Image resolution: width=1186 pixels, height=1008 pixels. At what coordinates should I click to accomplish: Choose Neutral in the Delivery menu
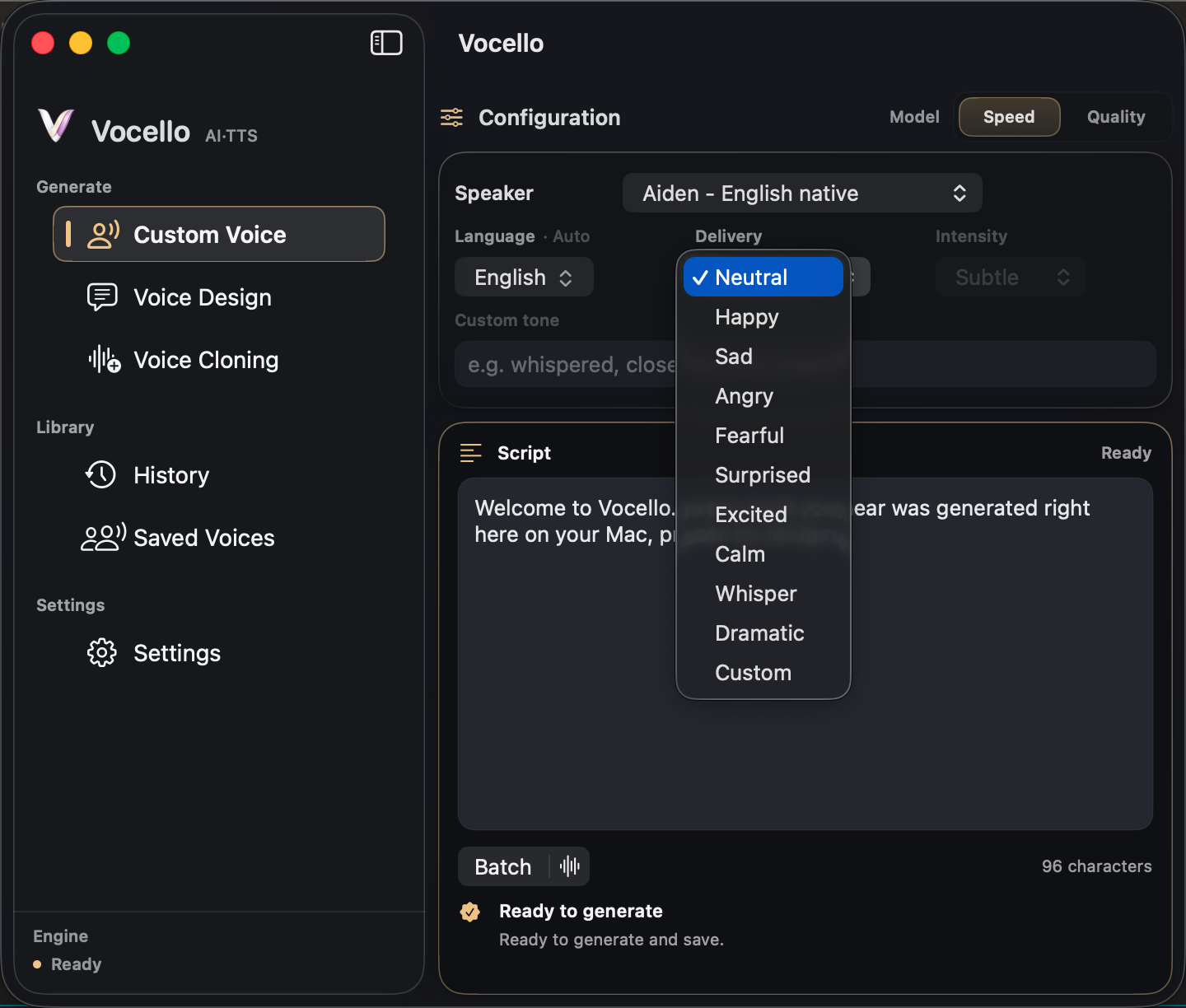(x=763, y=278)
